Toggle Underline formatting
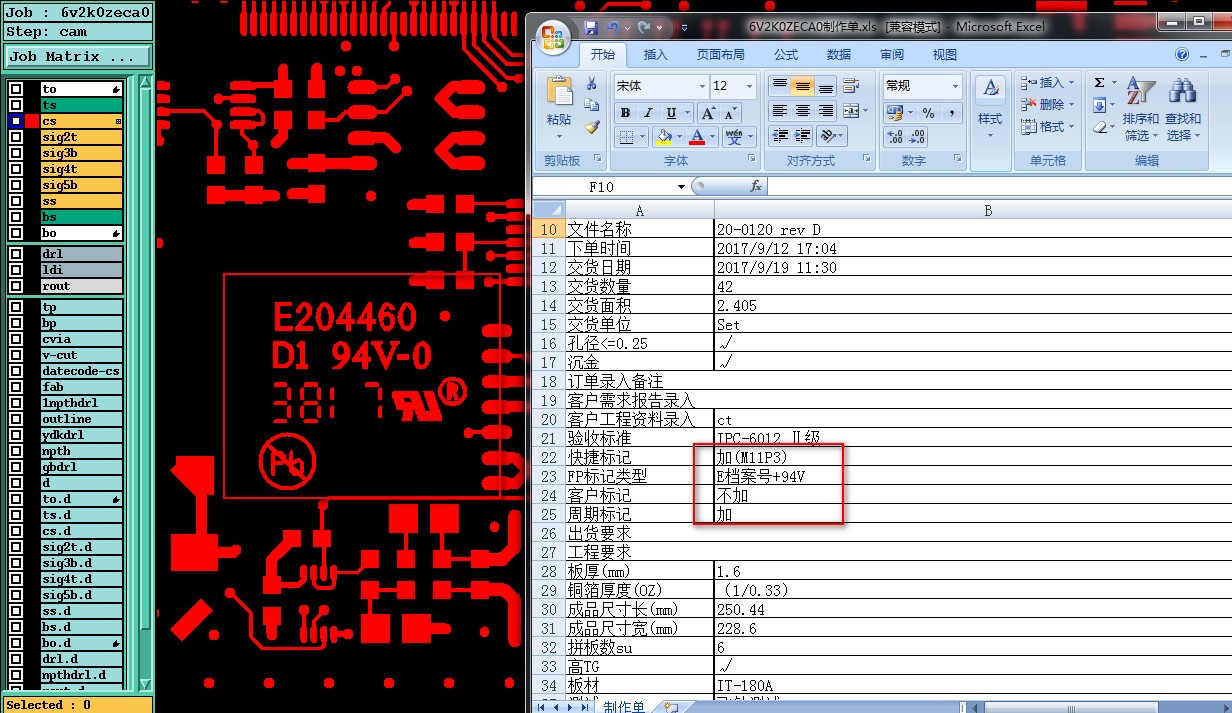1232x713 pixels. point(672,113)
